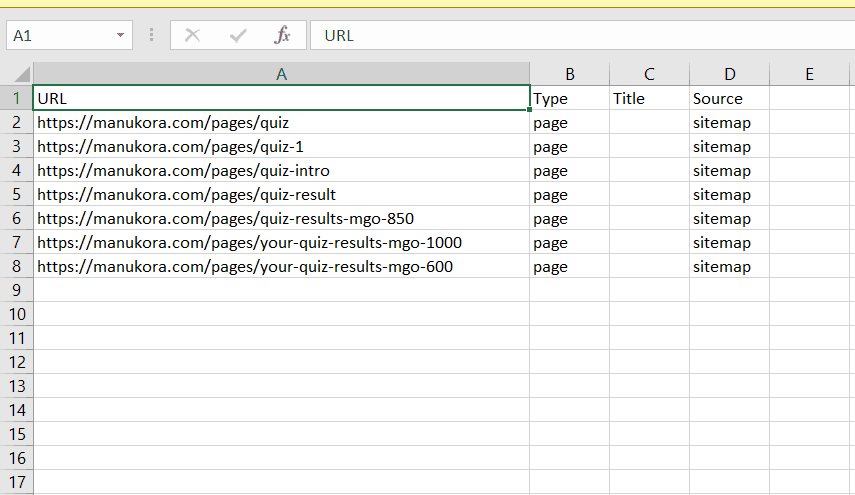
Task: Select cell with your-quiz-results-mgo-600 URL
Action: 281,266
